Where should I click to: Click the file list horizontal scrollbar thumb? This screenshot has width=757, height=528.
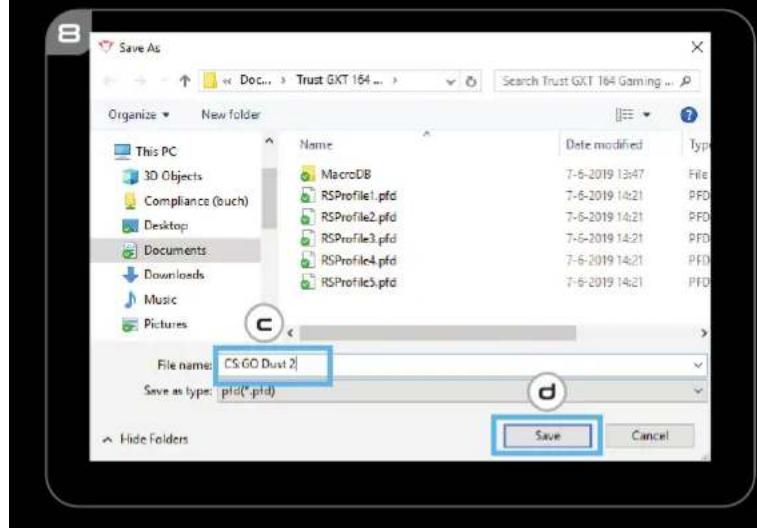pyautogui.click(x=437, y=333)
